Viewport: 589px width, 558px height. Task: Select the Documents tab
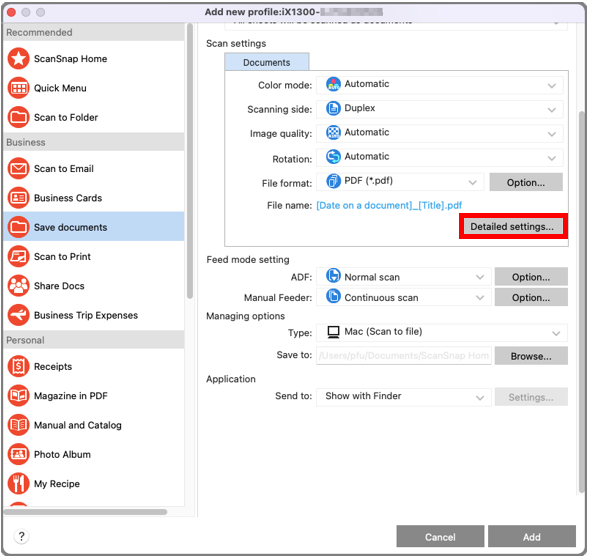coord(267,62)
